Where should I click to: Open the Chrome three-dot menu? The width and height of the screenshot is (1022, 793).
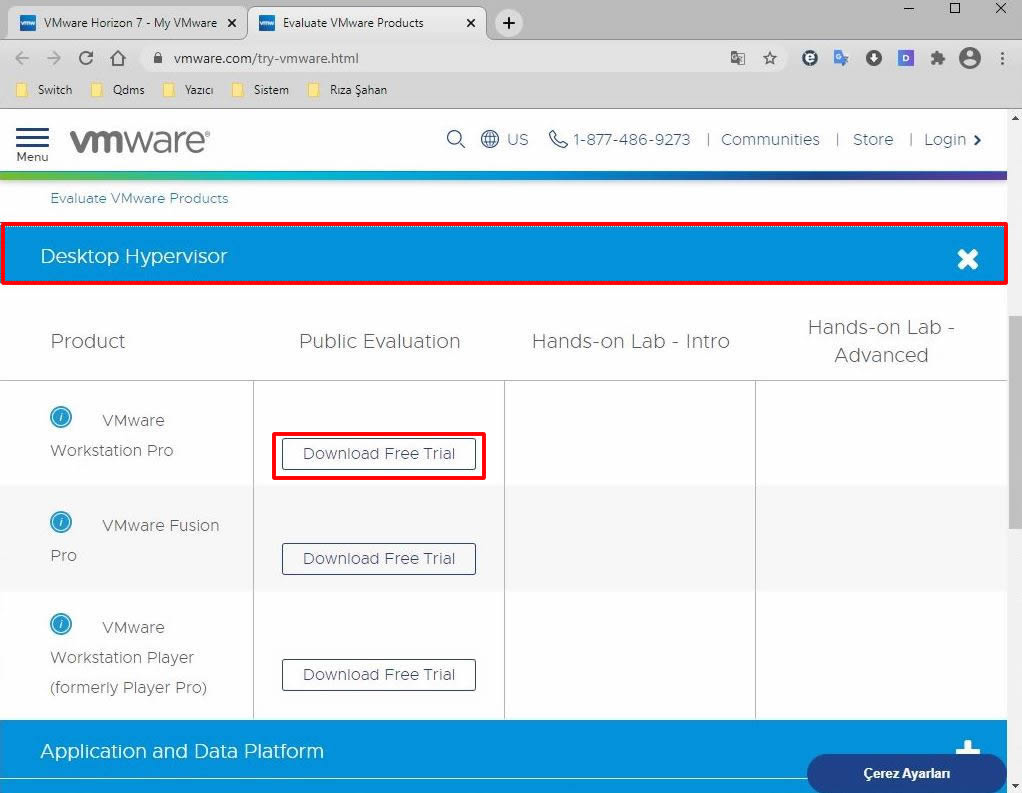(1002, 58)
